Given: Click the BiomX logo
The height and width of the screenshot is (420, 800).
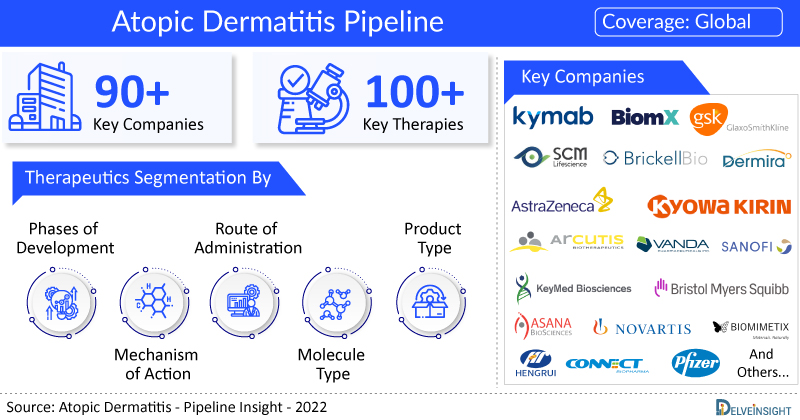Looking at the screenshot, I should coord(645,117).
